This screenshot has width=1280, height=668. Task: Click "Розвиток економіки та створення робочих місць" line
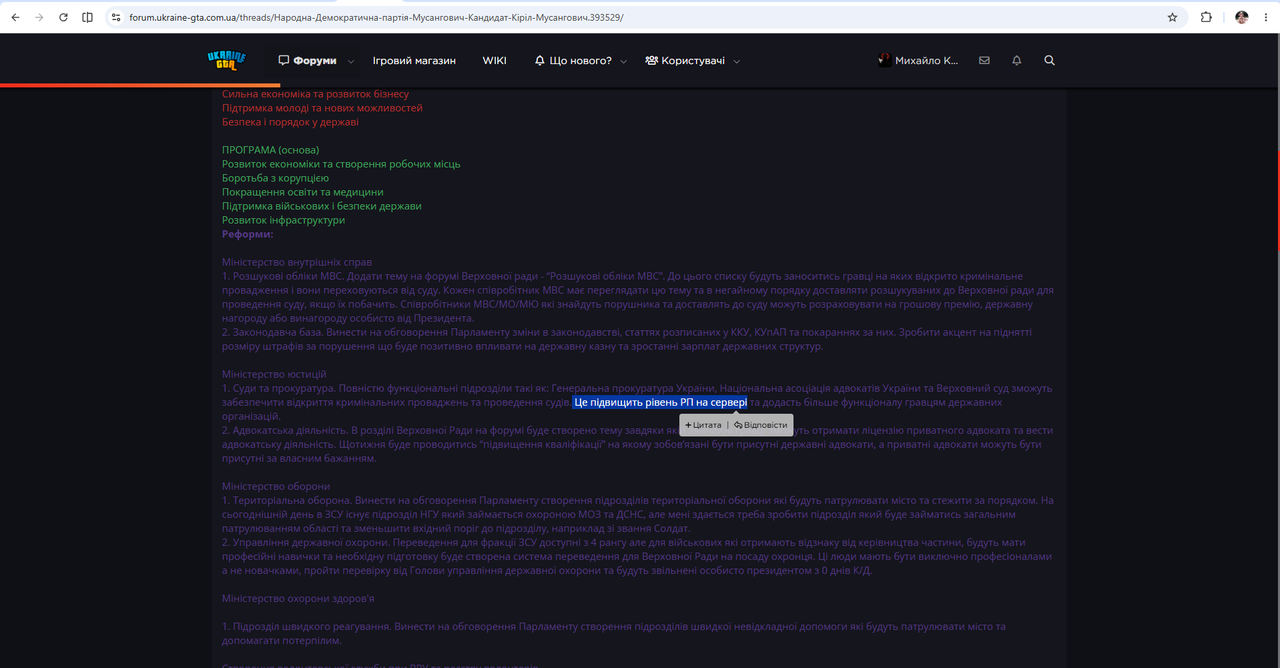tap(341, 164)
